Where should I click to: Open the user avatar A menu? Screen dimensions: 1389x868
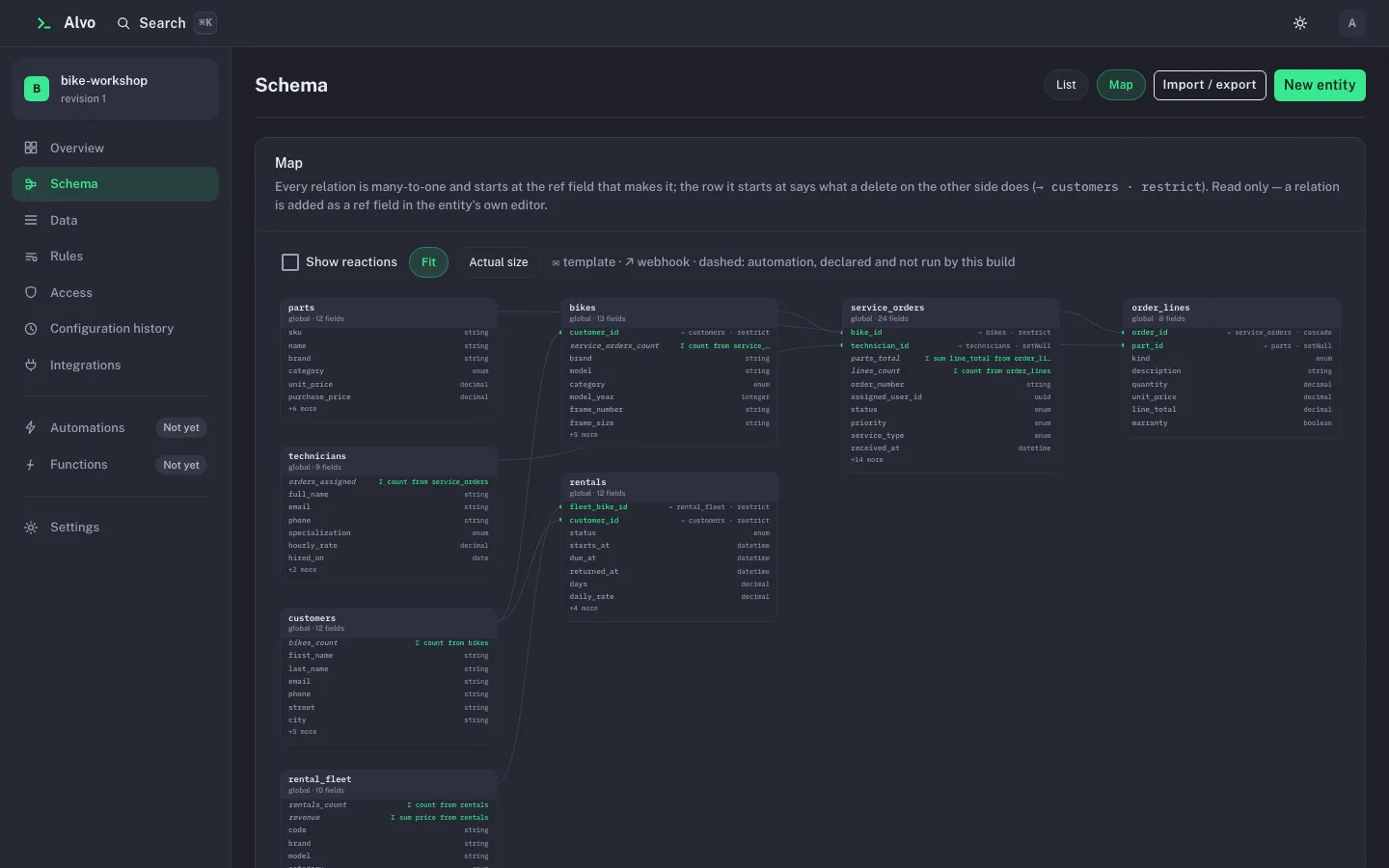pos(1352,23)
